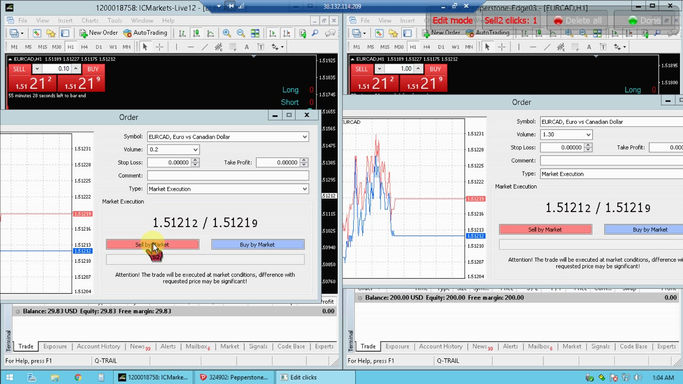Pick vertical line tool in ICMarkets toolbar

click(176, 47)
